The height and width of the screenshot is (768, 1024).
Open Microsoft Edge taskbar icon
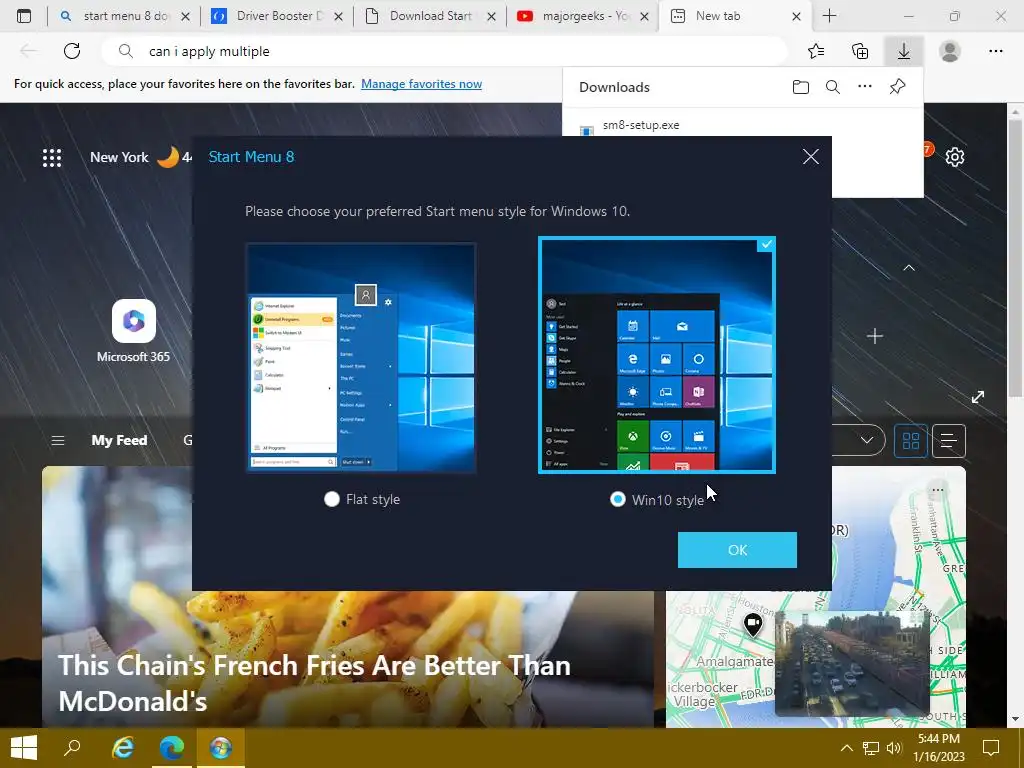172,748
